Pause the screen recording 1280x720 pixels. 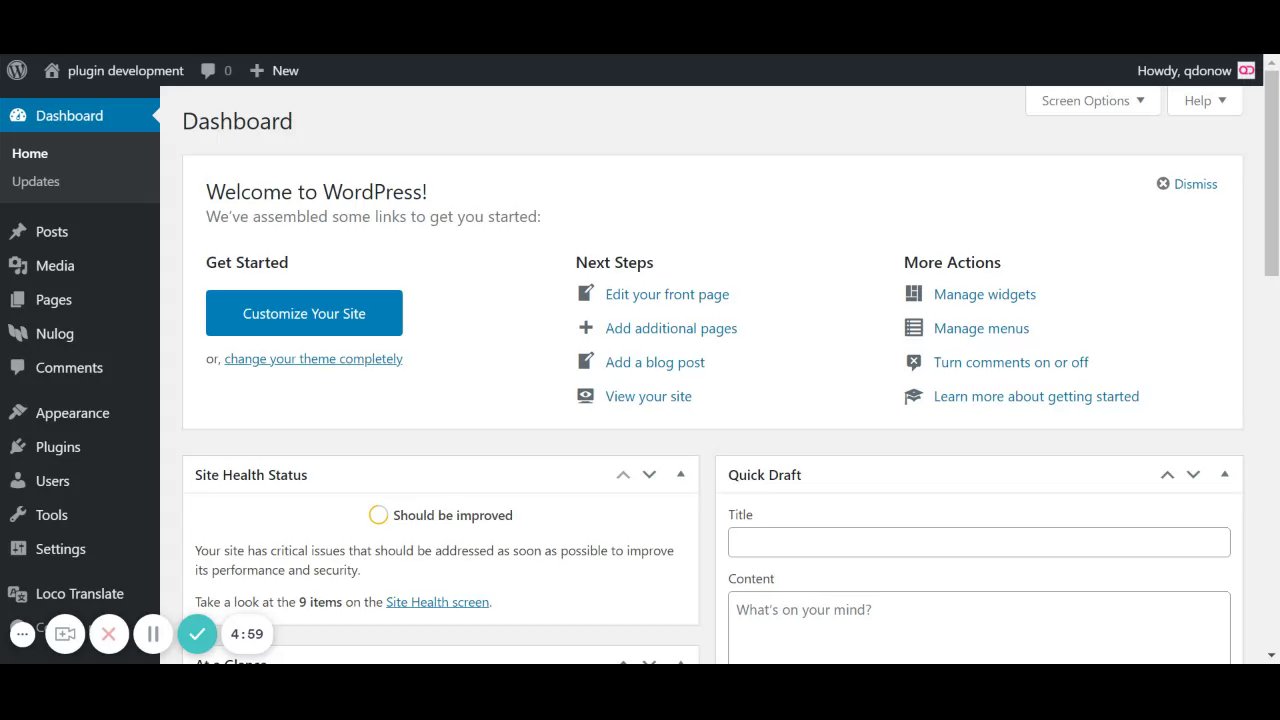point(153,634)
